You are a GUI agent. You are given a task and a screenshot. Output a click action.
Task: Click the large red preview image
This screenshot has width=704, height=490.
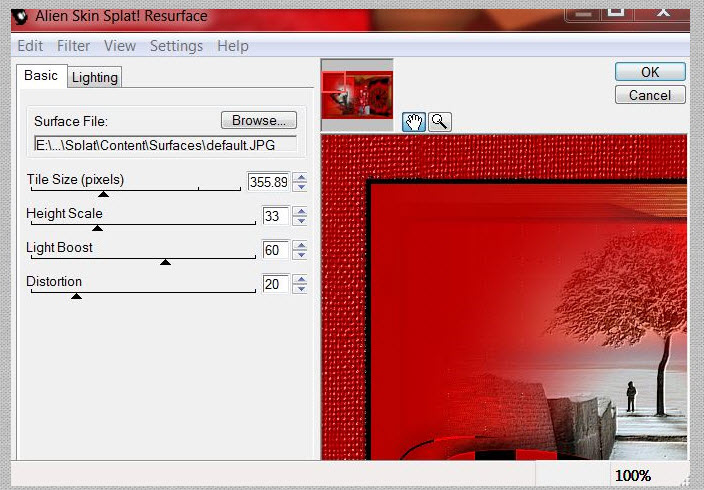point(504,297)
